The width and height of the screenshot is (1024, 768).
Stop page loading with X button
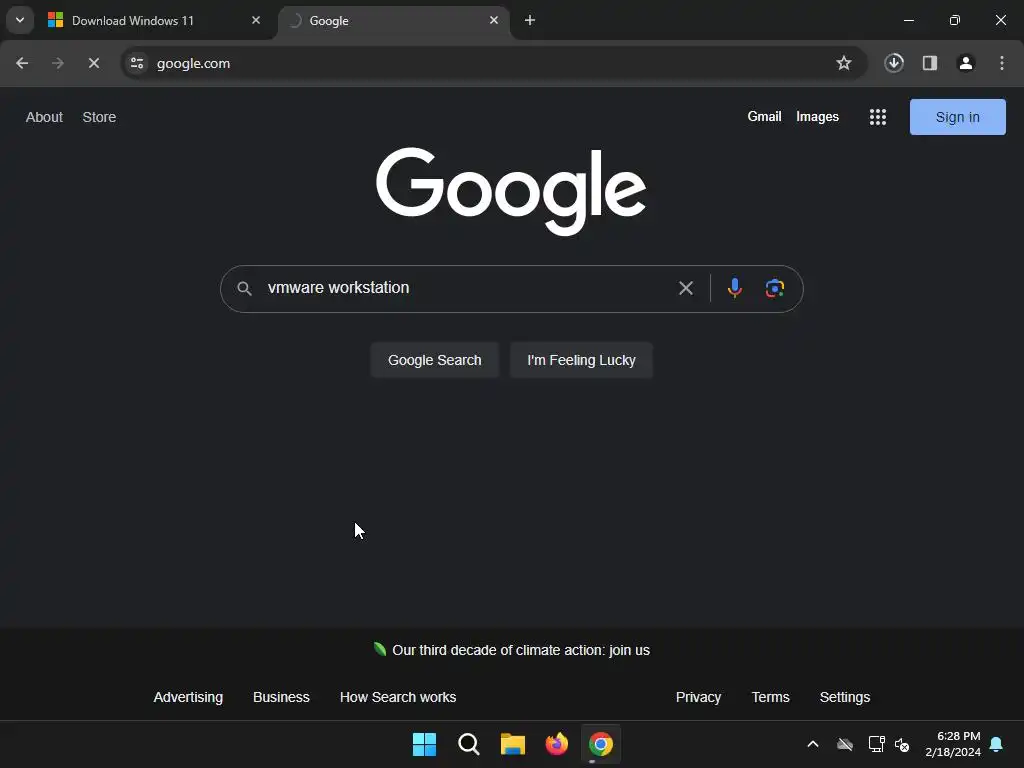pos(94,63)
